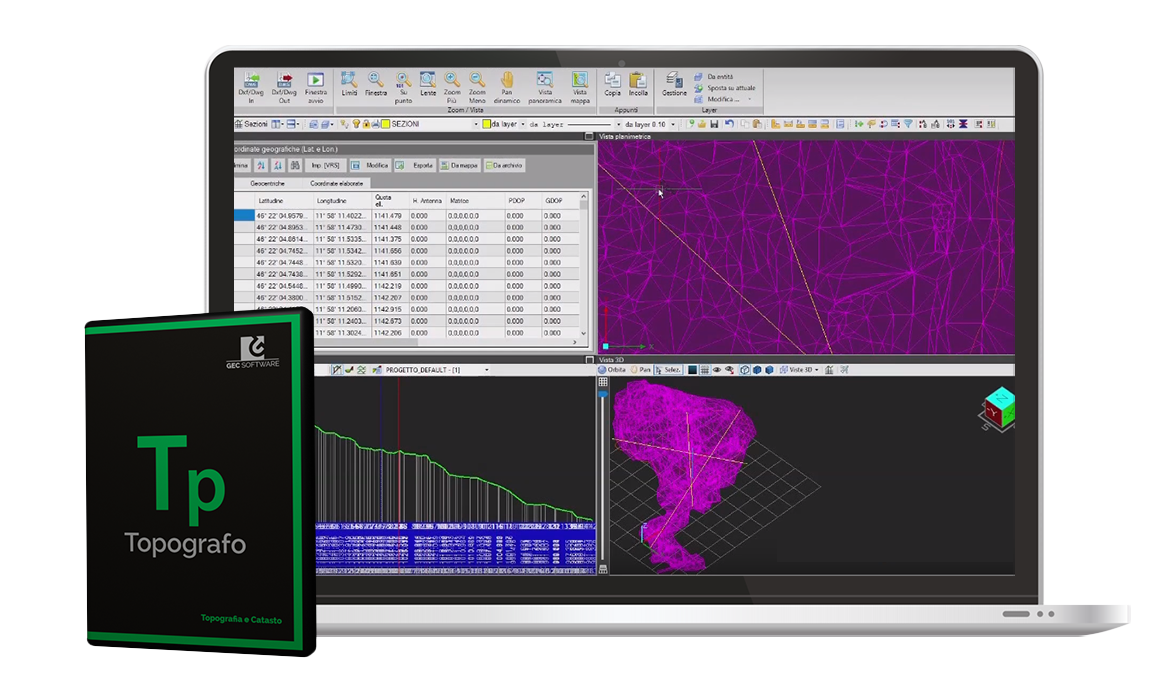This screenshot has height=678, width=1160.
Task: Click the 3D view orientation cube
Action: (x=998, y=409)
